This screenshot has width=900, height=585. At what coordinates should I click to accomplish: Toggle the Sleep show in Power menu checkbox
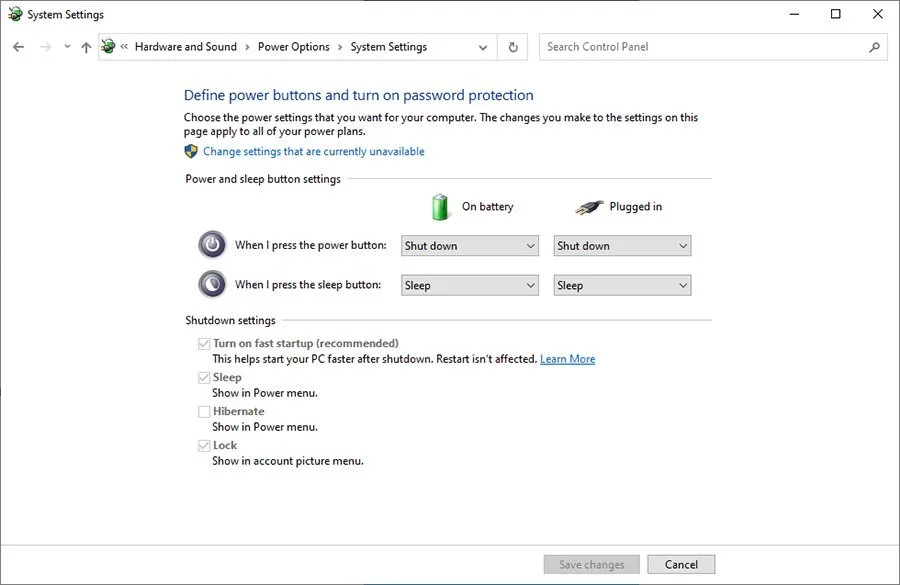tap(203, 377)
